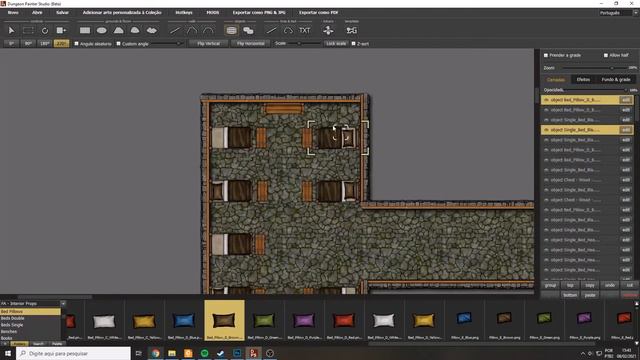This screenshot has width=640, height=360.
Task: Select Beds Single in the category list
Action: (30, 325)
